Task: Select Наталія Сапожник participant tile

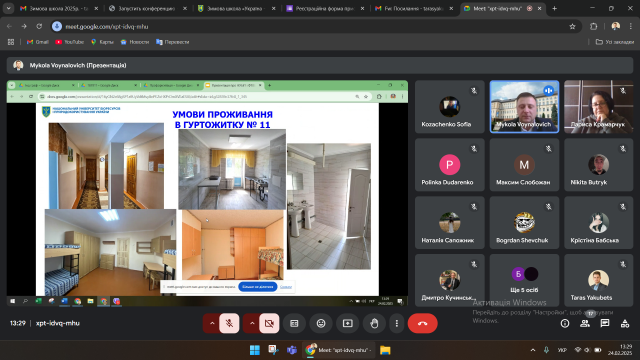Action: coord(449,223)
